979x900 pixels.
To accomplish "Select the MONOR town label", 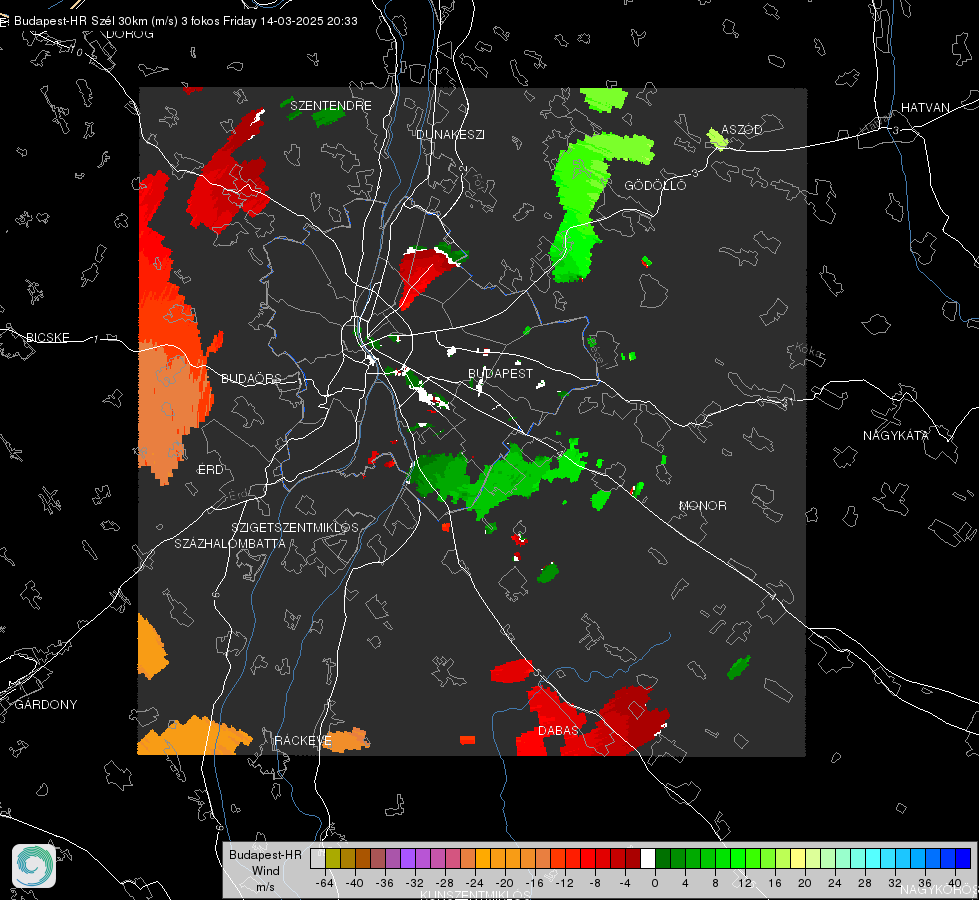I will click(x=702, y=505).
